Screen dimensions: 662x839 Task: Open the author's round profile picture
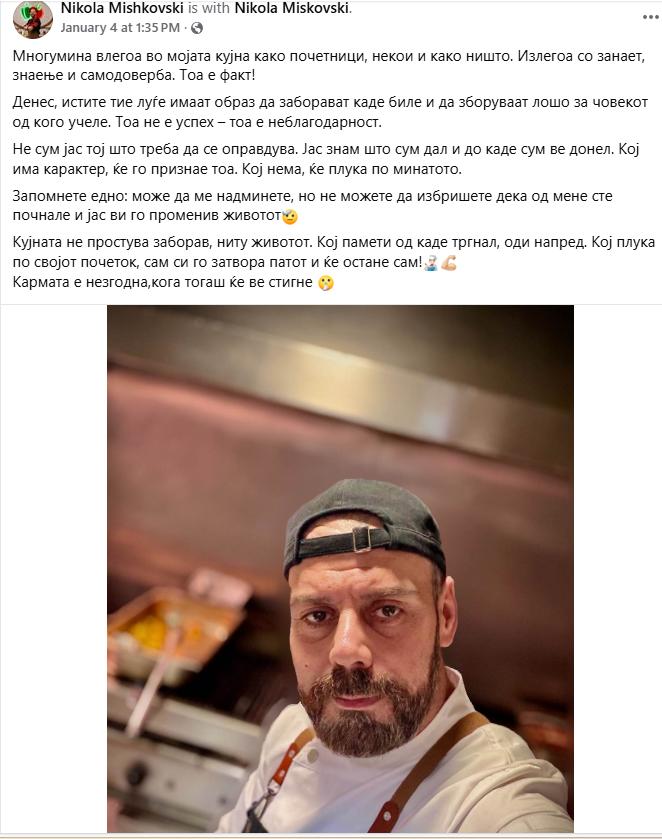pos(33,19)
